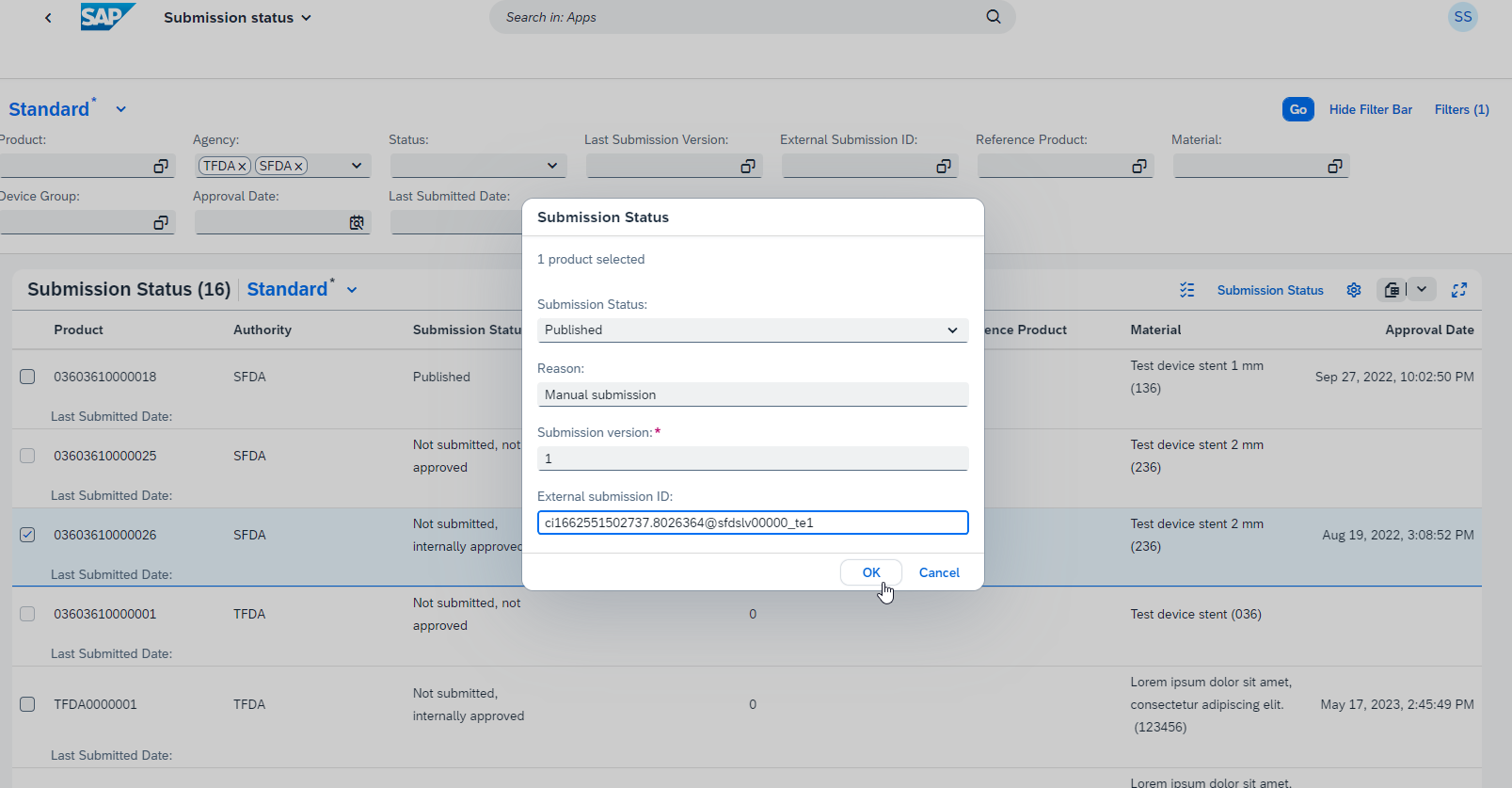This screenshot has height=788, width=1512.
Task: Click the Material column header
Action: pos(1155,330)
